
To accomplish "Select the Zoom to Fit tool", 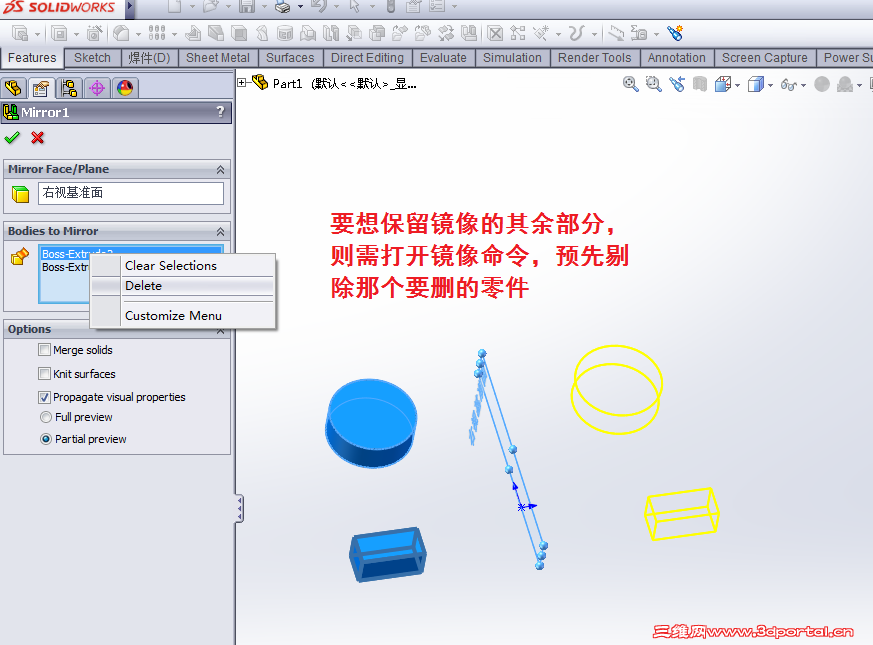I will [x=629, y=85].
